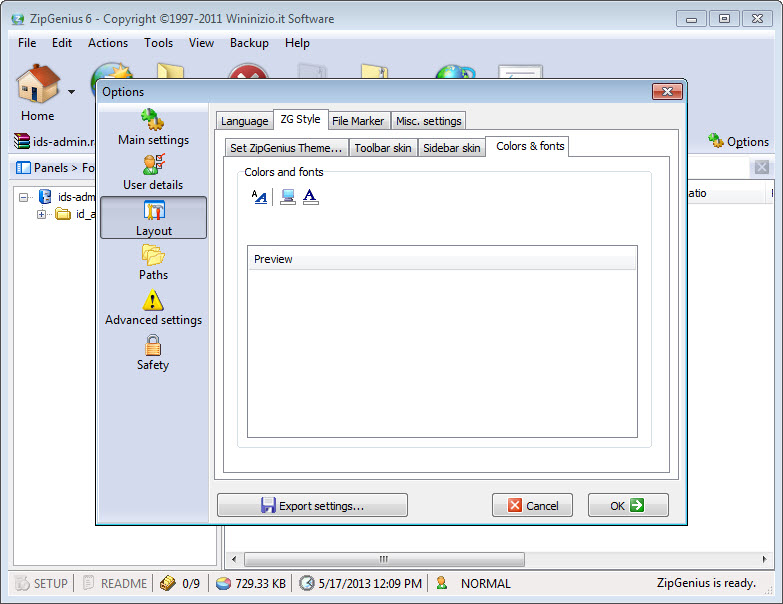Close the Options dialog with red X
Screen dimensions: 783x604
pos(667,91)
